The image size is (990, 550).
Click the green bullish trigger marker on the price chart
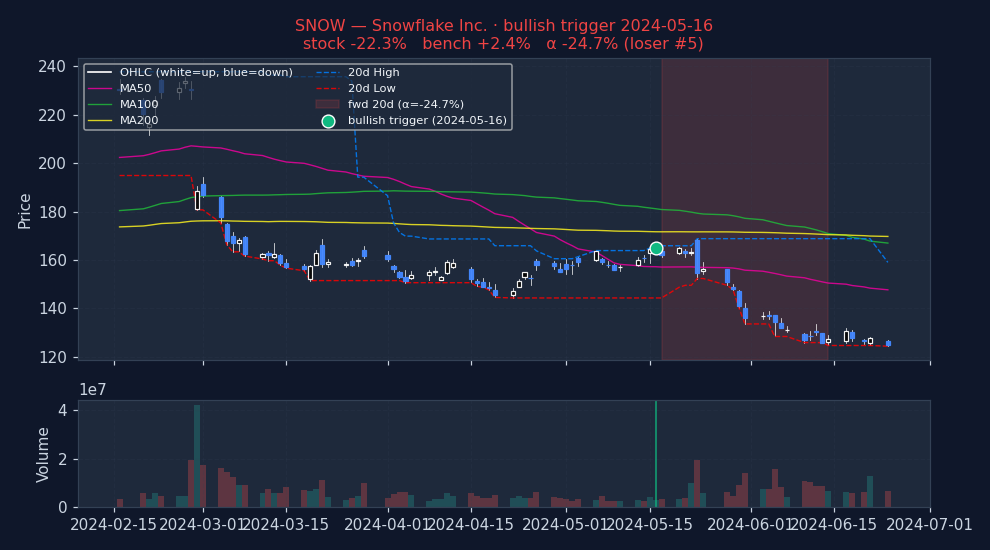click(656, 248)
